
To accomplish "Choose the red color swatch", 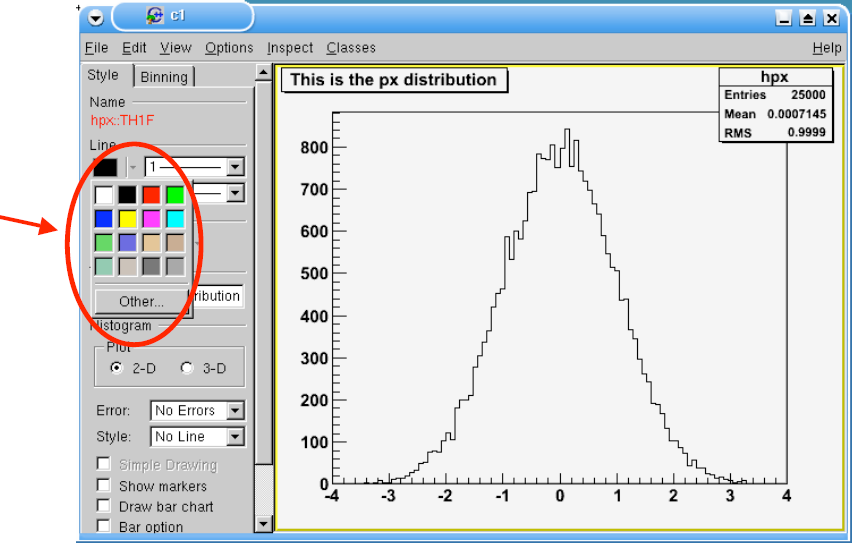I will (151, 195).
